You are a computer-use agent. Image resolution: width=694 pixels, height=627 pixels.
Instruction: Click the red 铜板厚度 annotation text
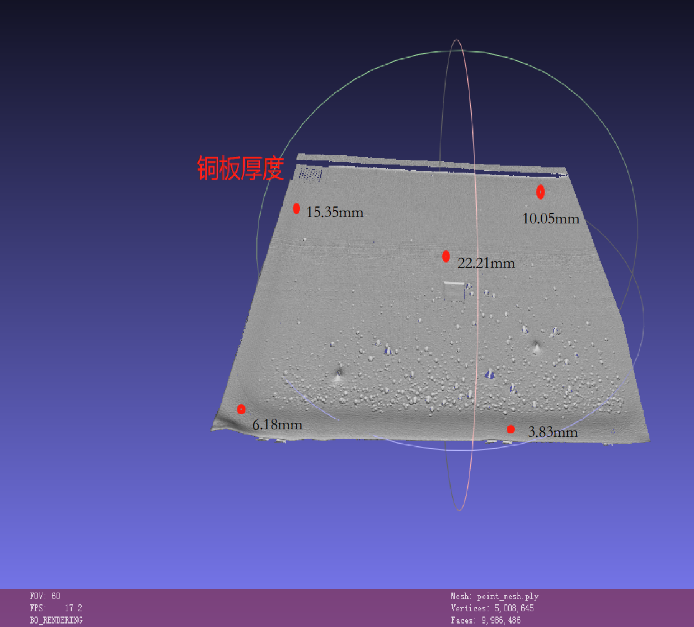240,168
